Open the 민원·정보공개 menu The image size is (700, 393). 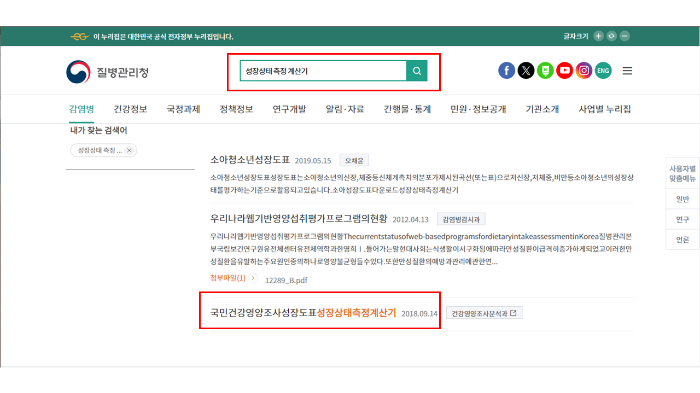(478, 109)
